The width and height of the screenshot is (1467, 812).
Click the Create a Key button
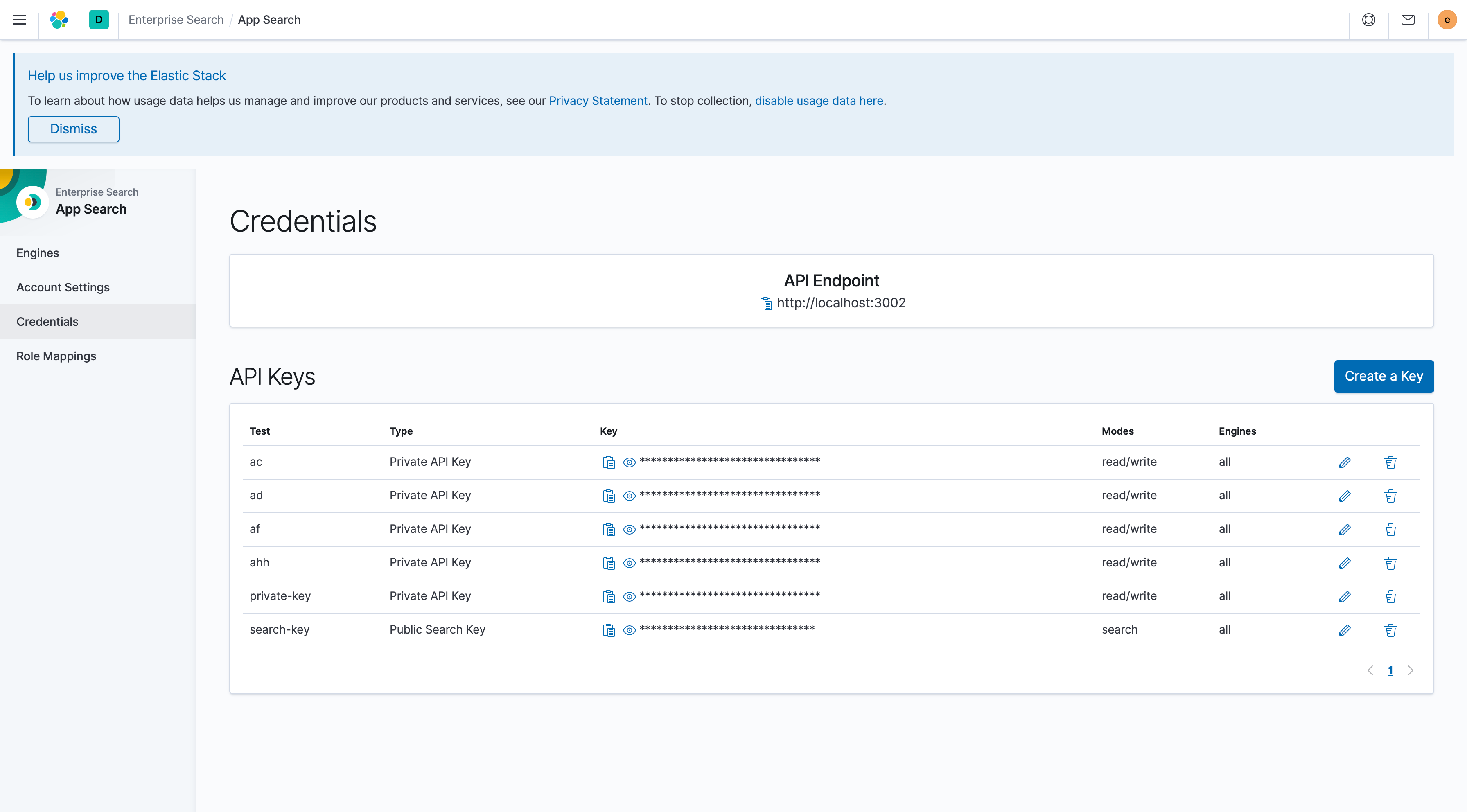coord(1383,377)
